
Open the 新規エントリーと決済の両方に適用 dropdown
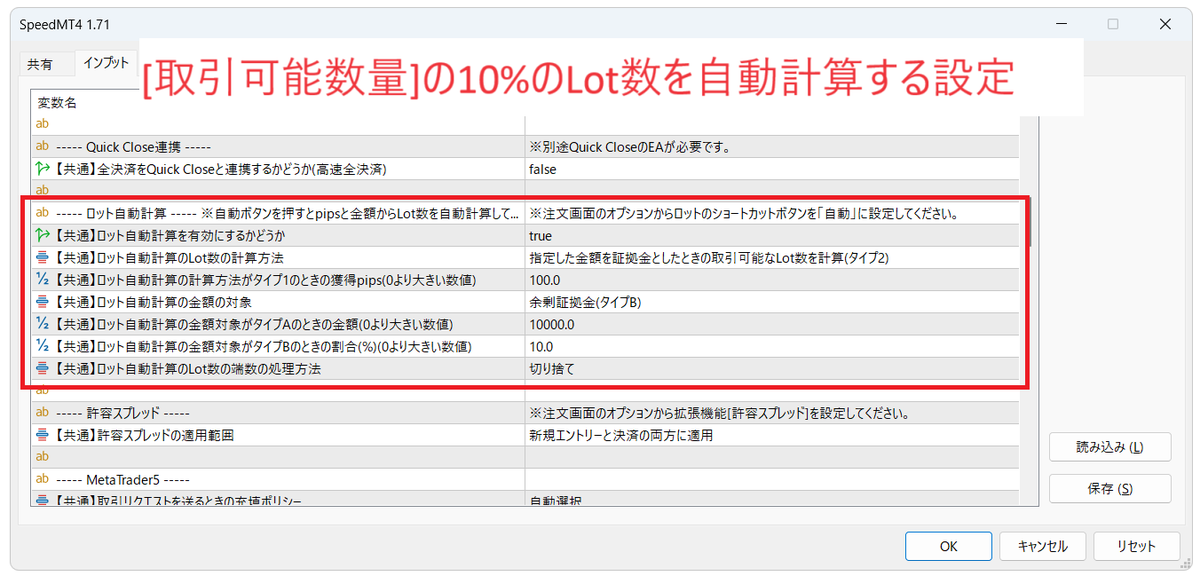[772, 434]
